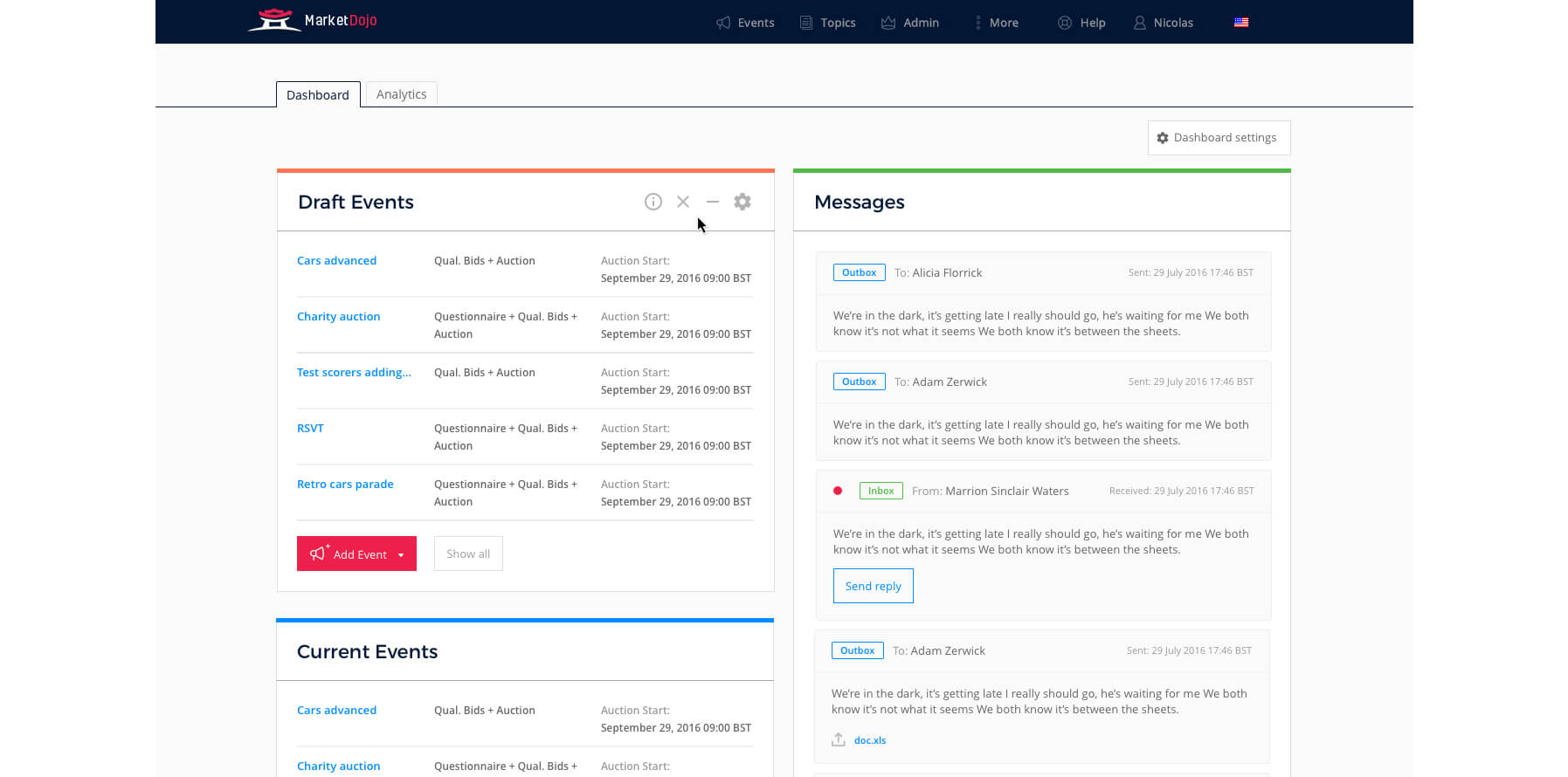Click the Send reply button
The width and height of the screenshot is (1568, 777).
873,586
